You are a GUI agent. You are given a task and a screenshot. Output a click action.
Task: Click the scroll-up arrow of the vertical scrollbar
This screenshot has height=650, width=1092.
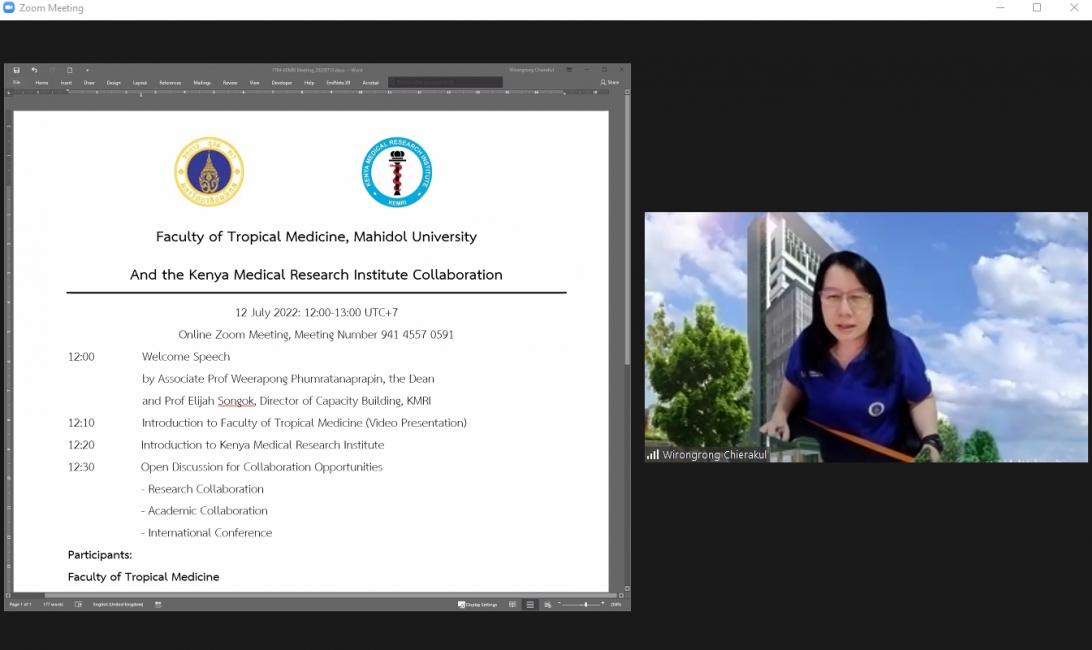click(x=627, y=92)
